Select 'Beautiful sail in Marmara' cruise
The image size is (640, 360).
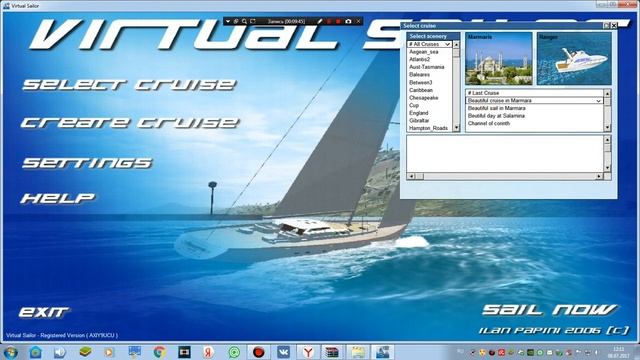tap(534, 108)
